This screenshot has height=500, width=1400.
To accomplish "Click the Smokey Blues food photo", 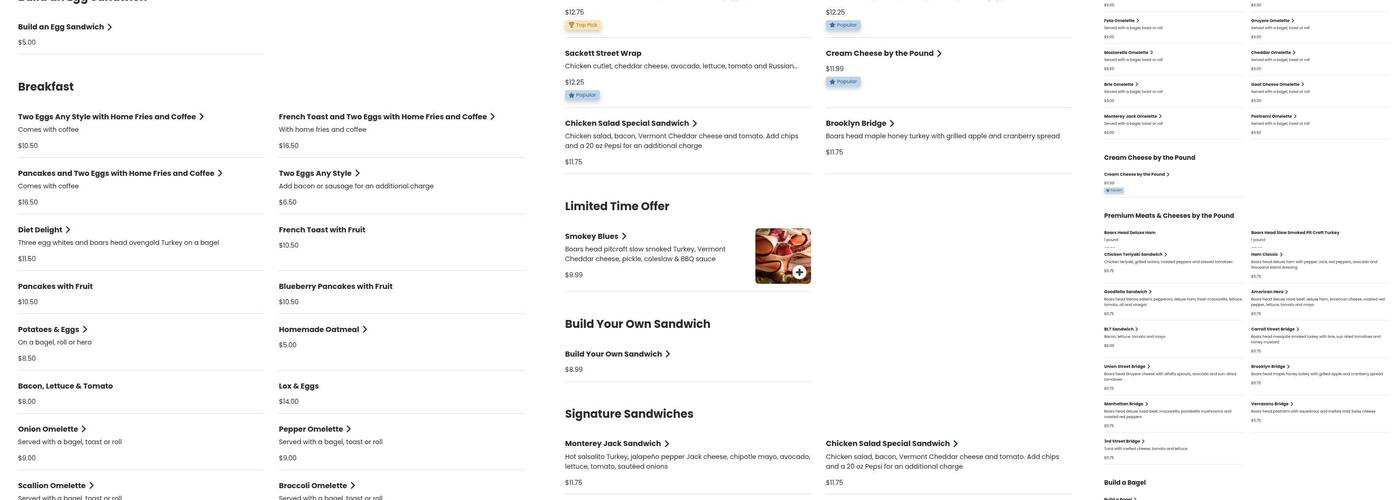I will coord(775,250).
